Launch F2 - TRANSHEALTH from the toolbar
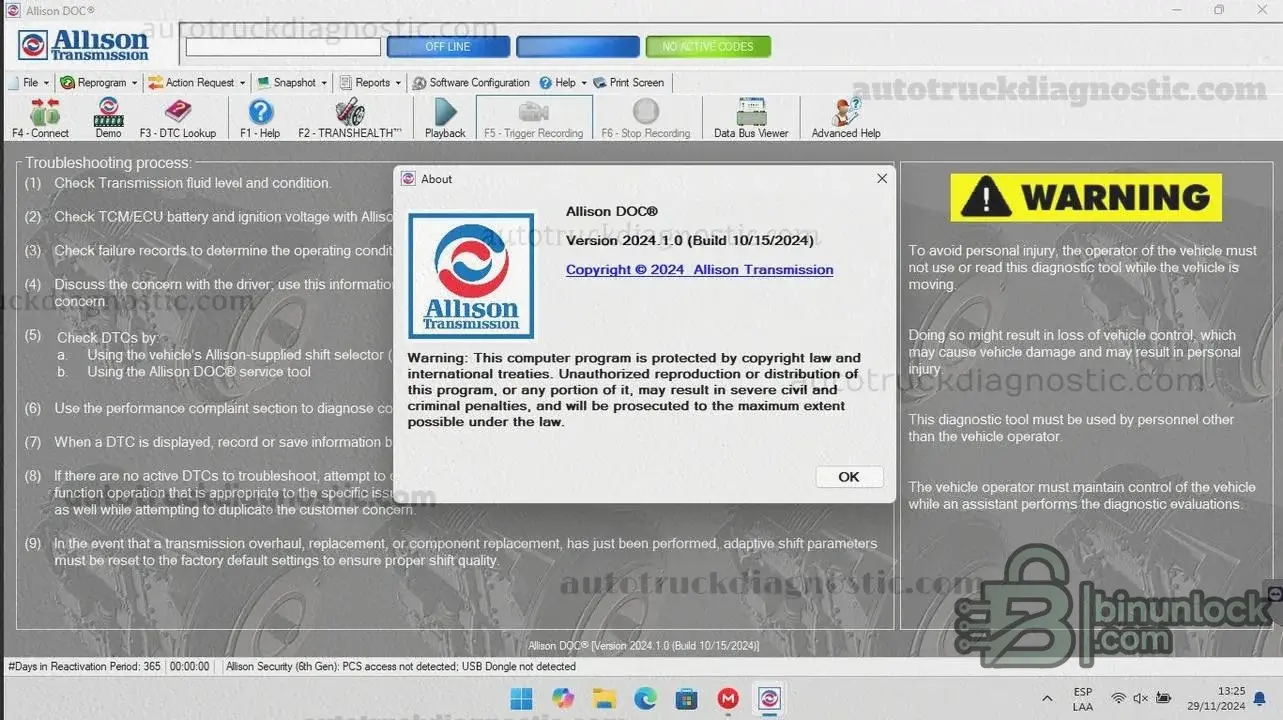The image size is (1283, 720). pos(350,118)
